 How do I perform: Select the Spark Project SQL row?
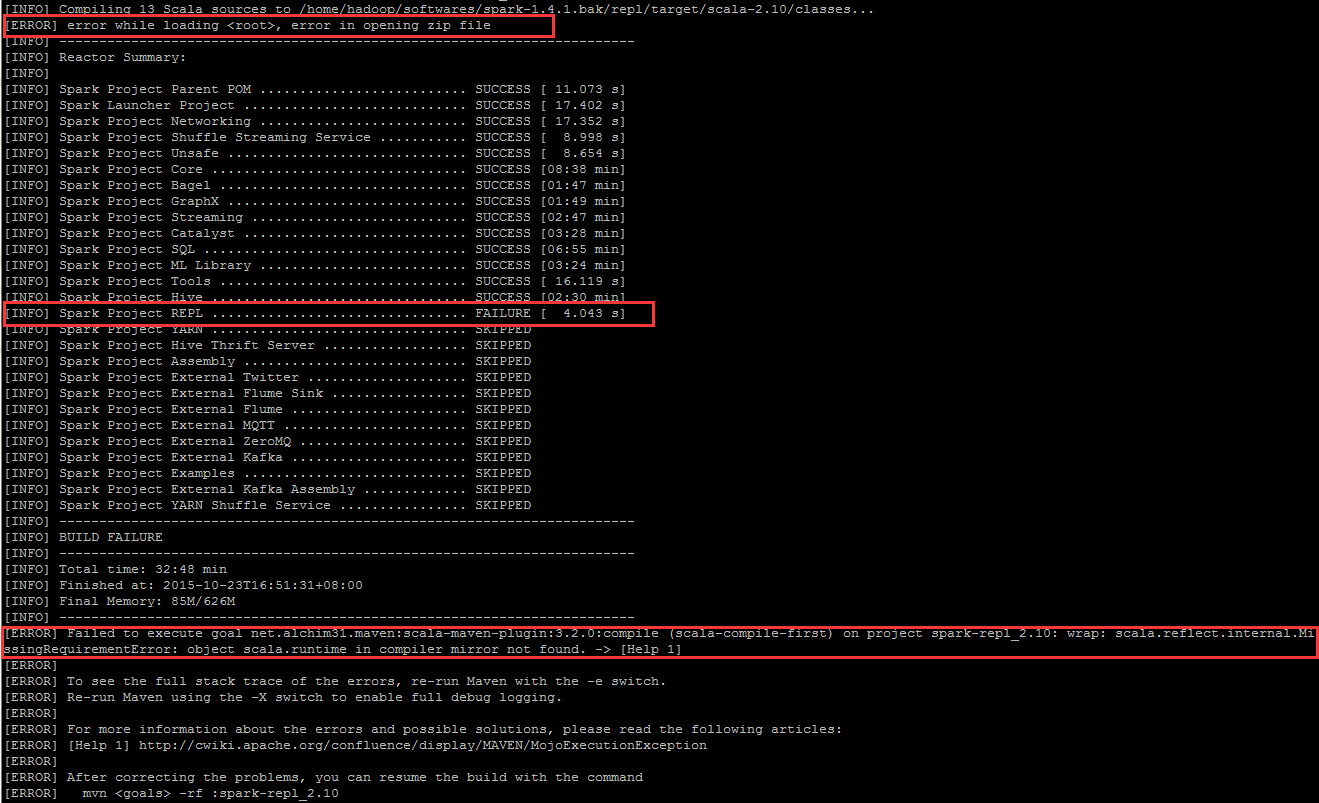315,249
